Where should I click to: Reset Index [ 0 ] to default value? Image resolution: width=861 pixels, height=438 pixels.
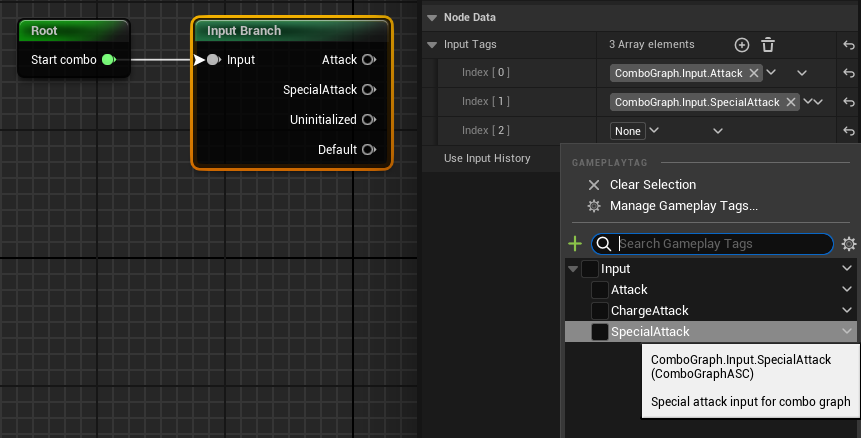(849, 73)
